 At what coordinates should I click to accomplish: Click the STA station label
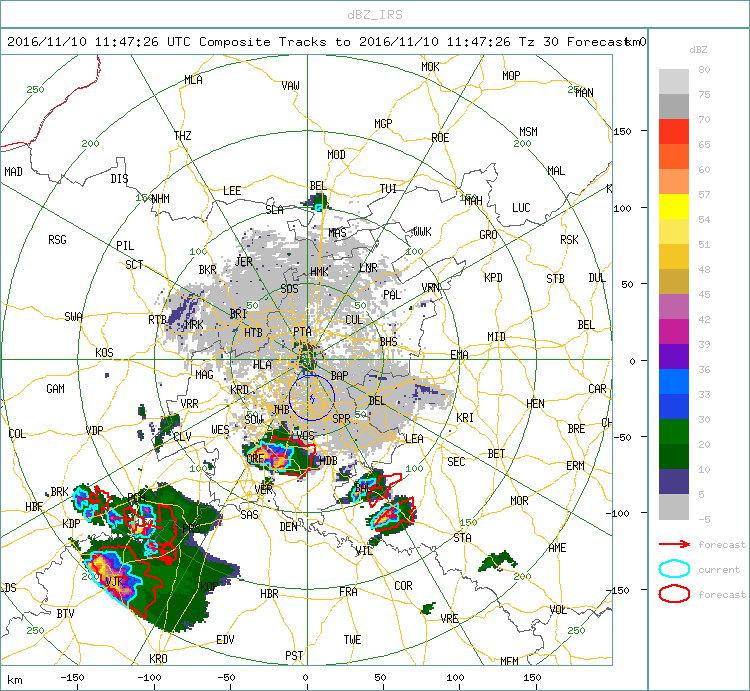[x=463, y=538]
